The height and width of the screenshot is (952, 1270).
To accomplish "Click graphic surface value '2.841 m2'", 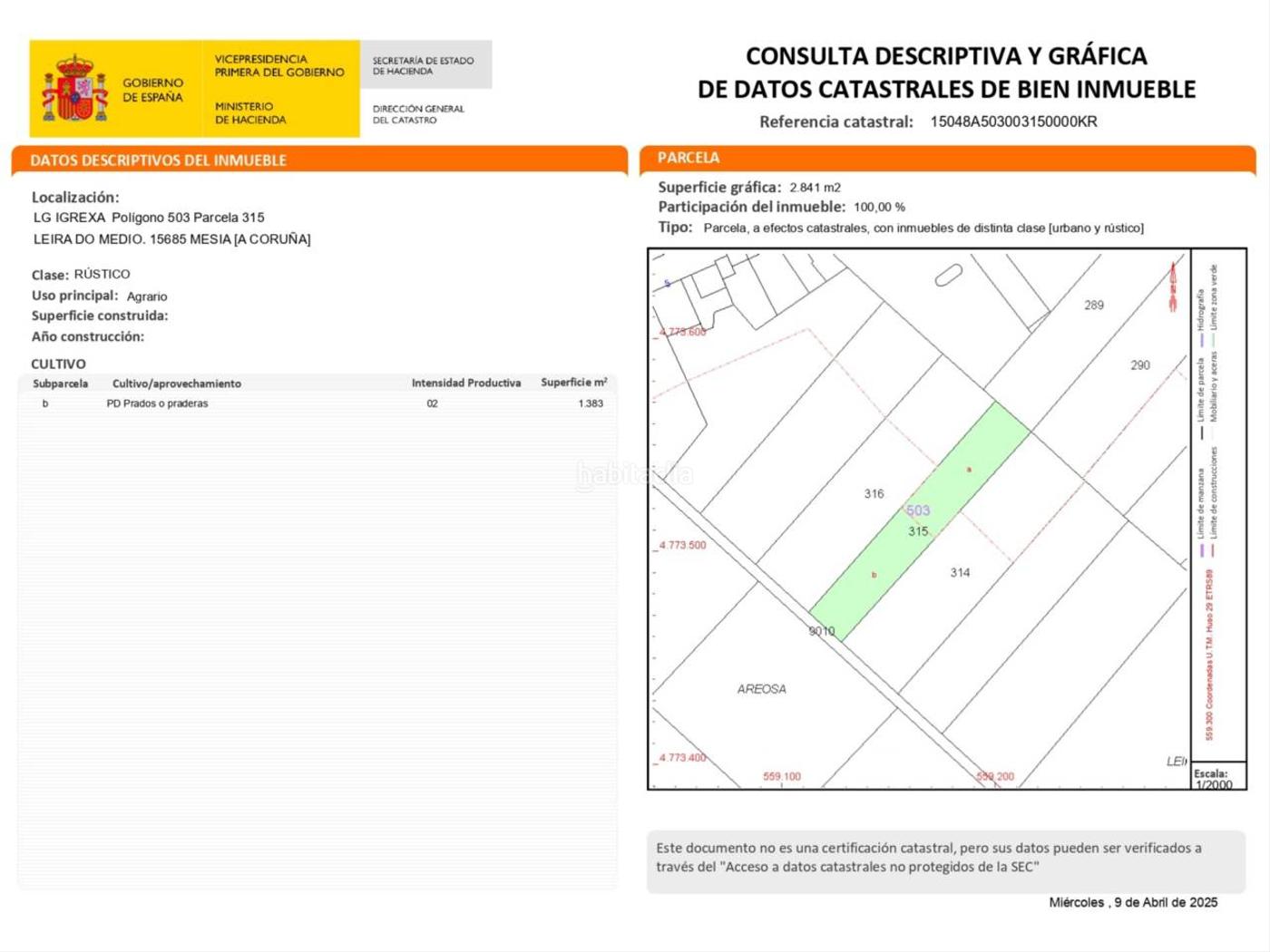I will (815, 188).
